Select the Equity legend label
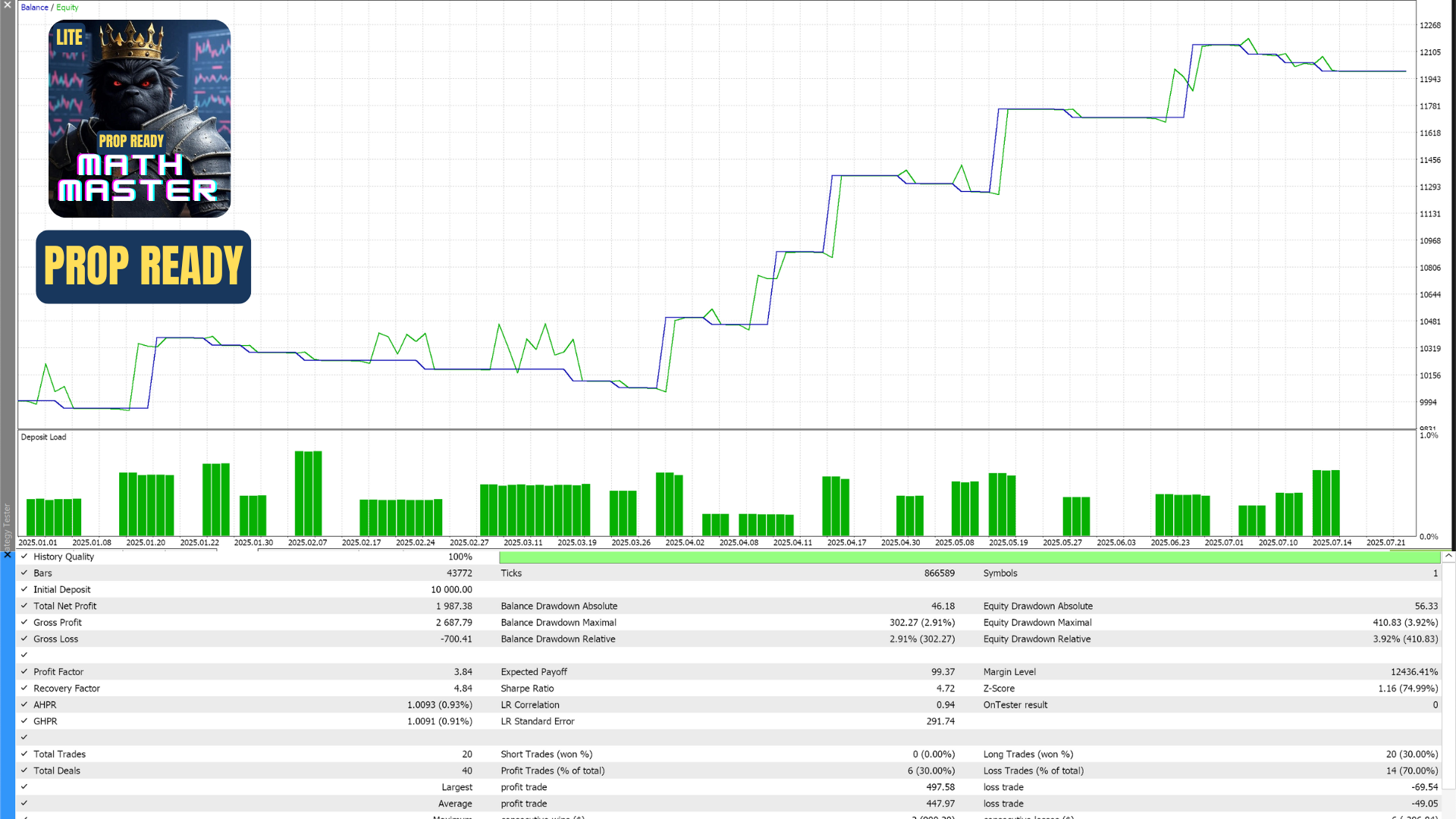This screenshot has height=819, width=1456. (67, 8)
